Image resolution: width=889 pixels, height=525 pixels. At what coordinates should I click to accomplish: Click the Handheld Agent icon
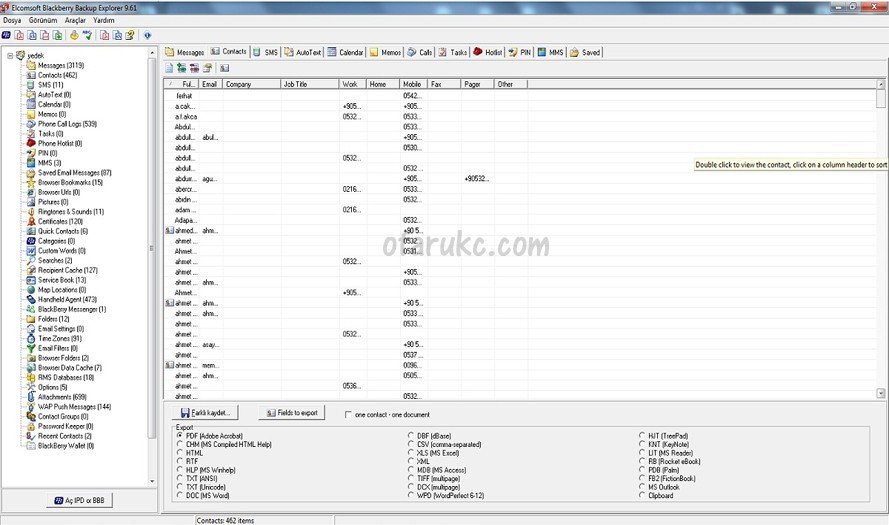pyautogui.click(x=31, y=299)
